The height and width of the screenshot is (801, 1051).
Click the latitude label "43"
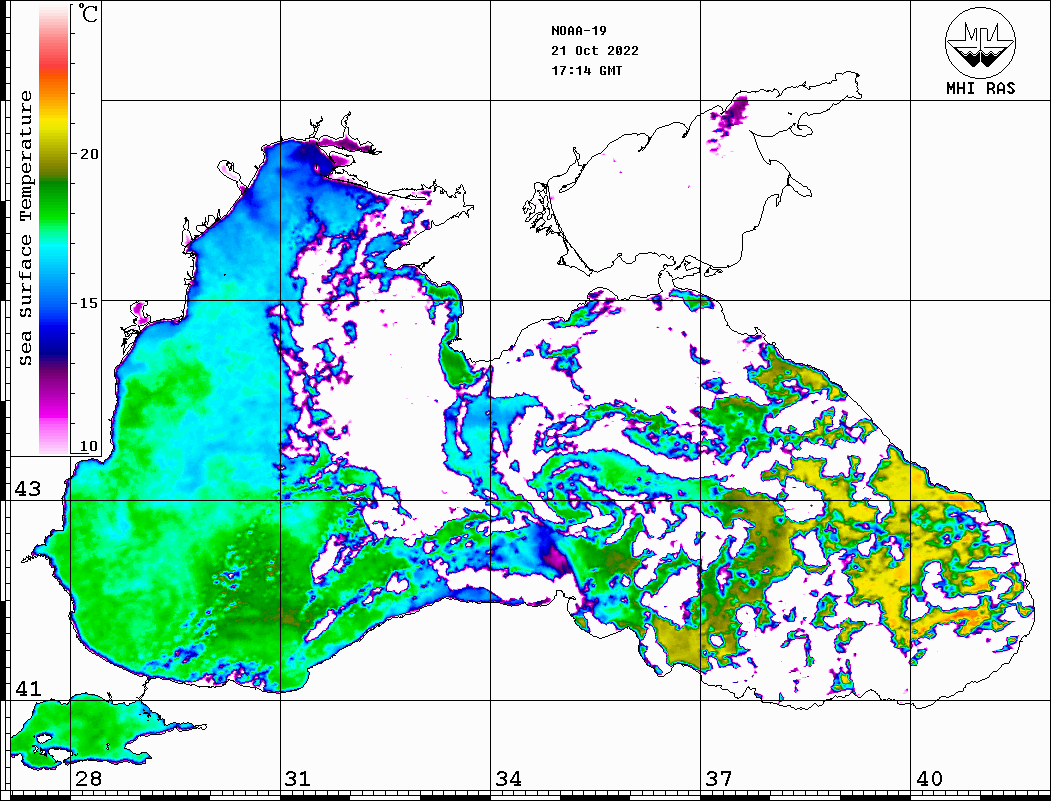click(27, 489)
